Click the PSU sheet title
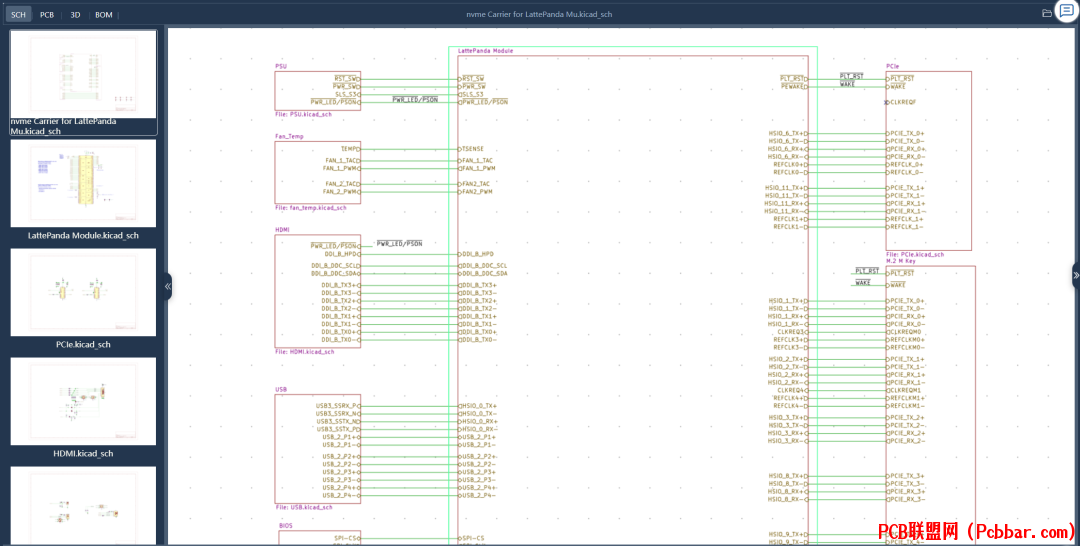Image resolution: width=1080 pixels, height=546 pixels. click(x=281, y=67)
